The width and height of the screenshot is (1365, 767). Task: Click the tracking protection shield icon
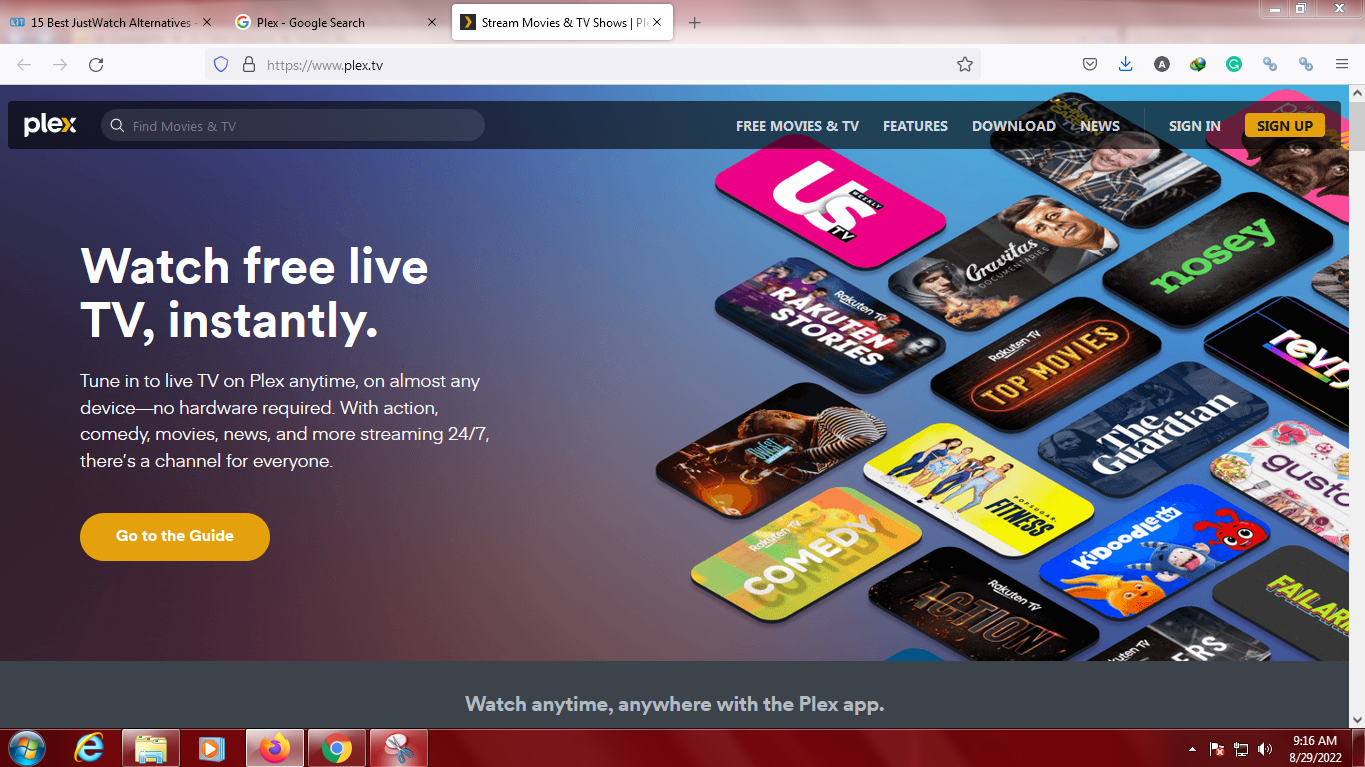[222, 65]
